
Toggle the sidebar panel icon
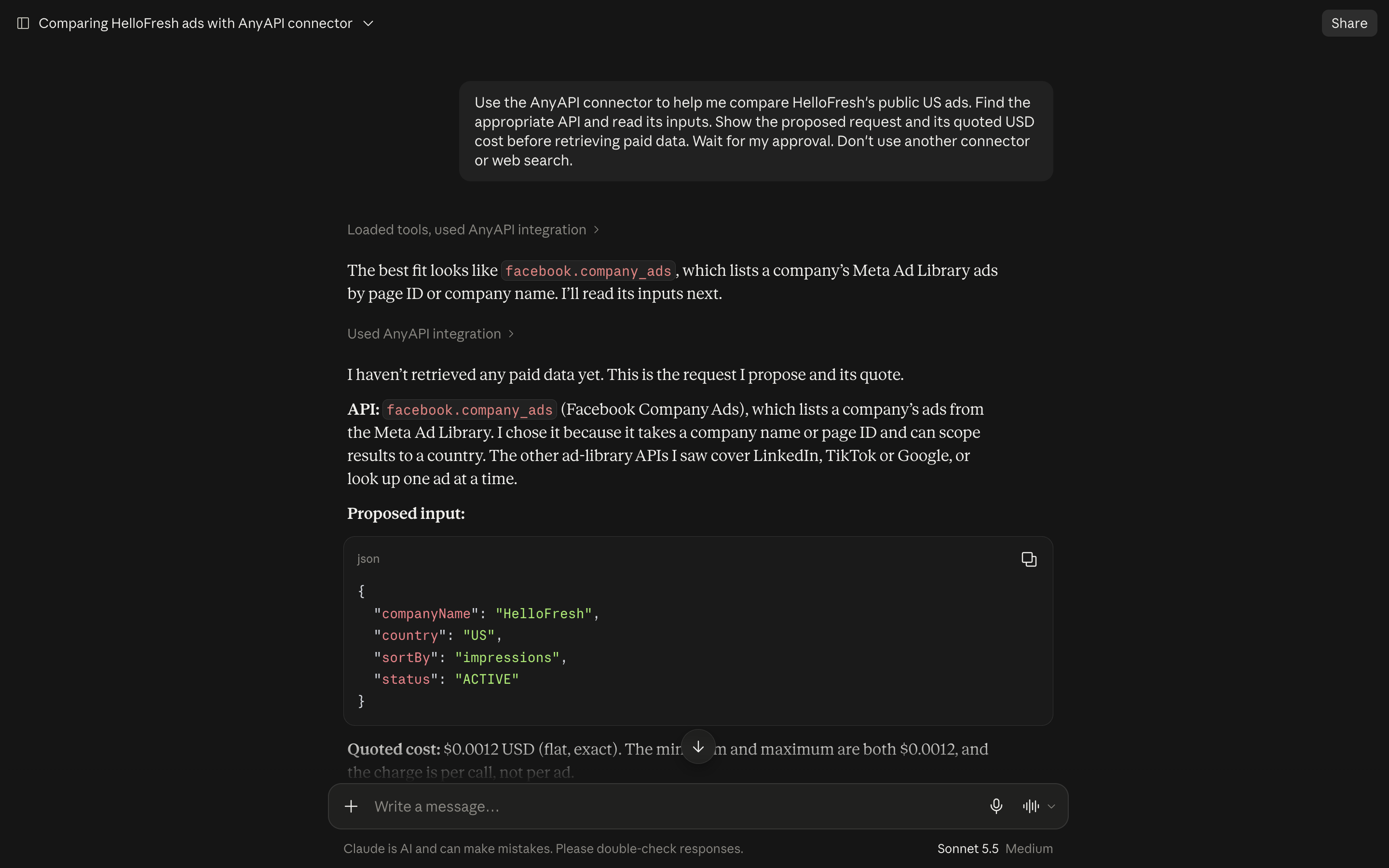pyautogui.click(x=23, y=23)
